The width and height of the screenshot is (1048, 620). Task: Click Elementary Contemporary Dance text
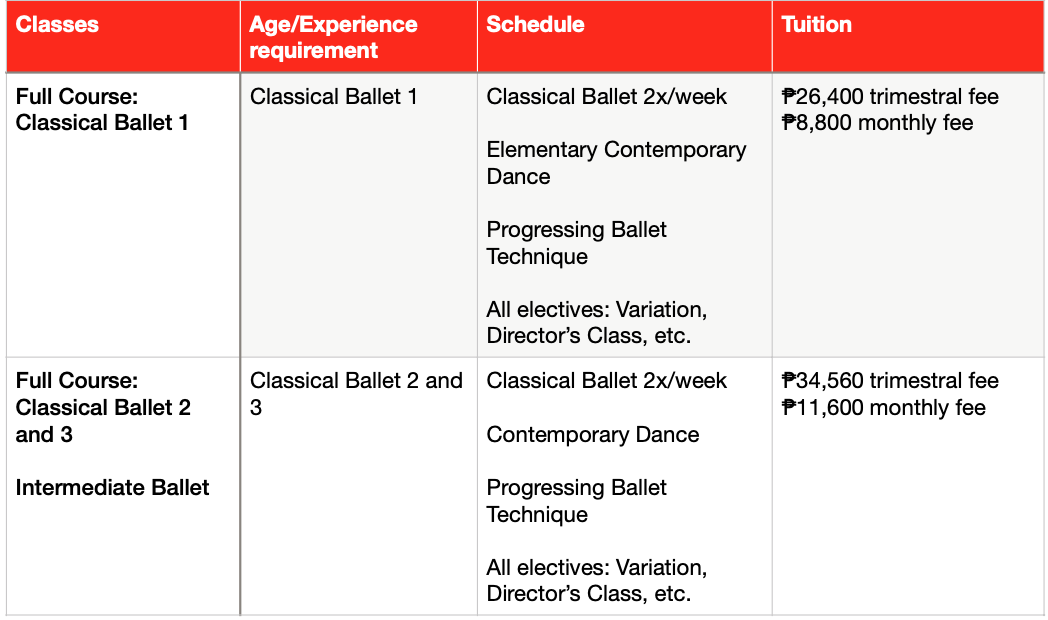pos(616,163)
